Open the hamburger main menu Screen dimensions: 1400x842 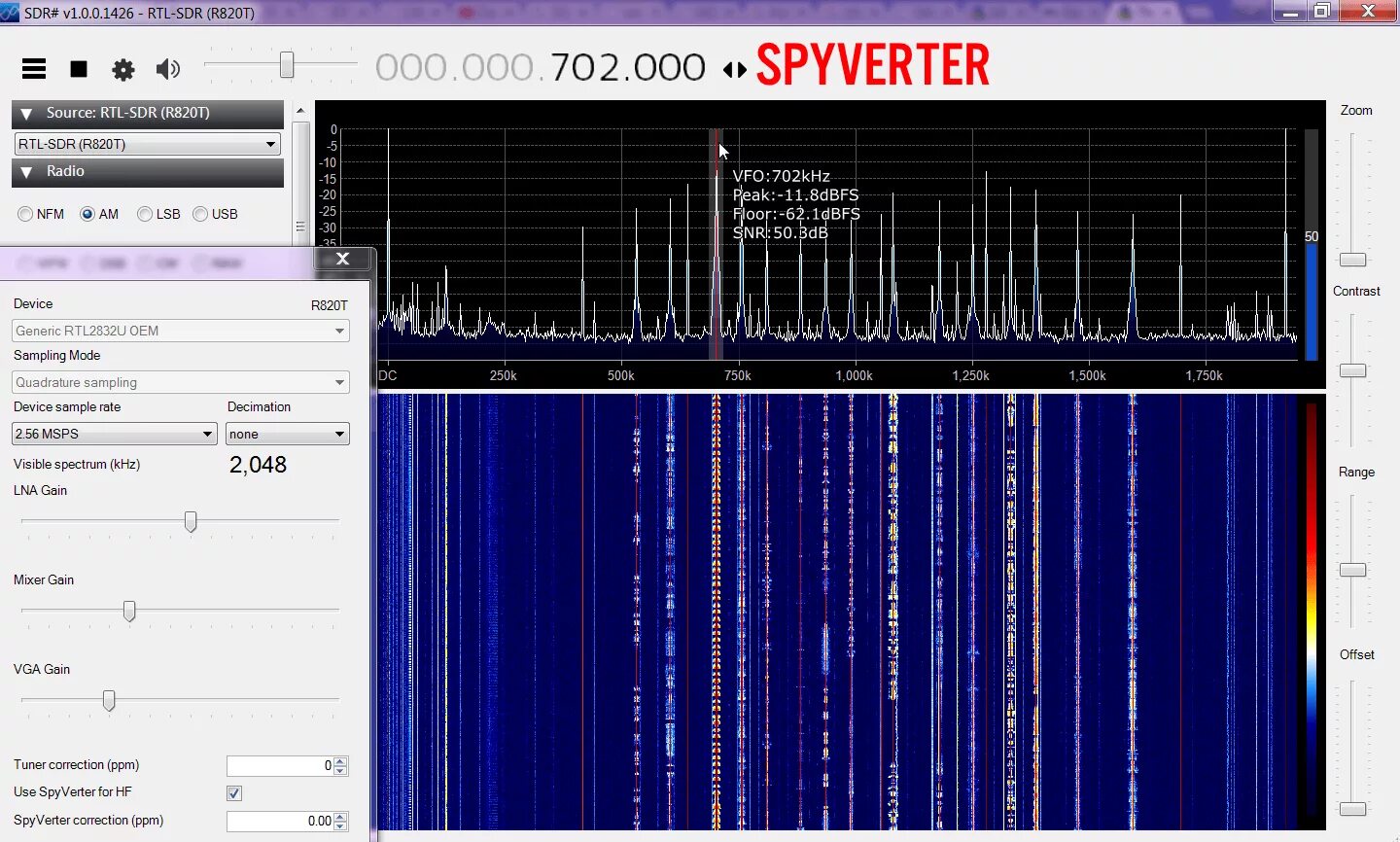point(34,69)
